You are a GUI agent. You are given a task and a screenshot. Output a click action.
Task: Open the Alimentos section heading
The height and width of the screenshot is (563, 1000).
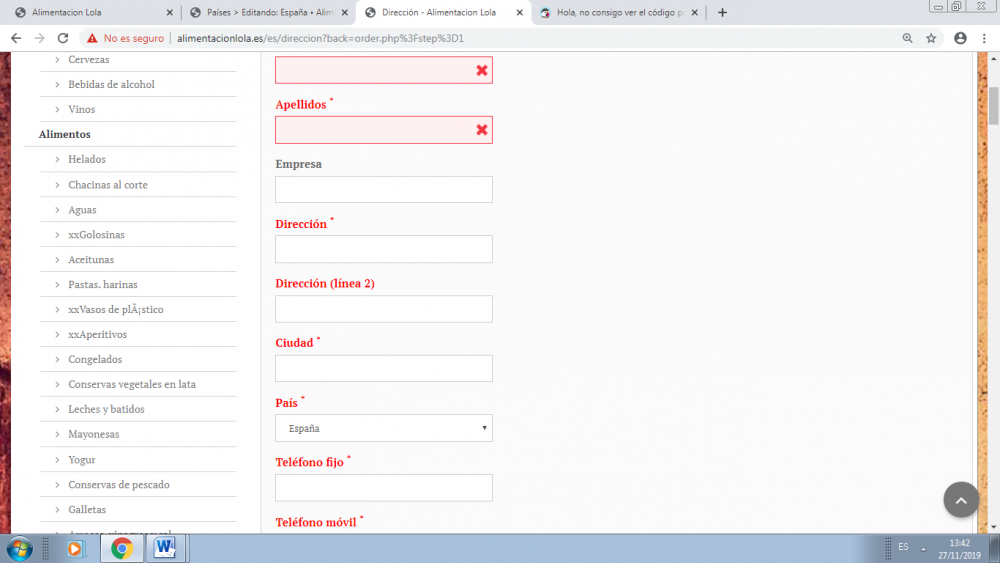[x=64, y=134]
